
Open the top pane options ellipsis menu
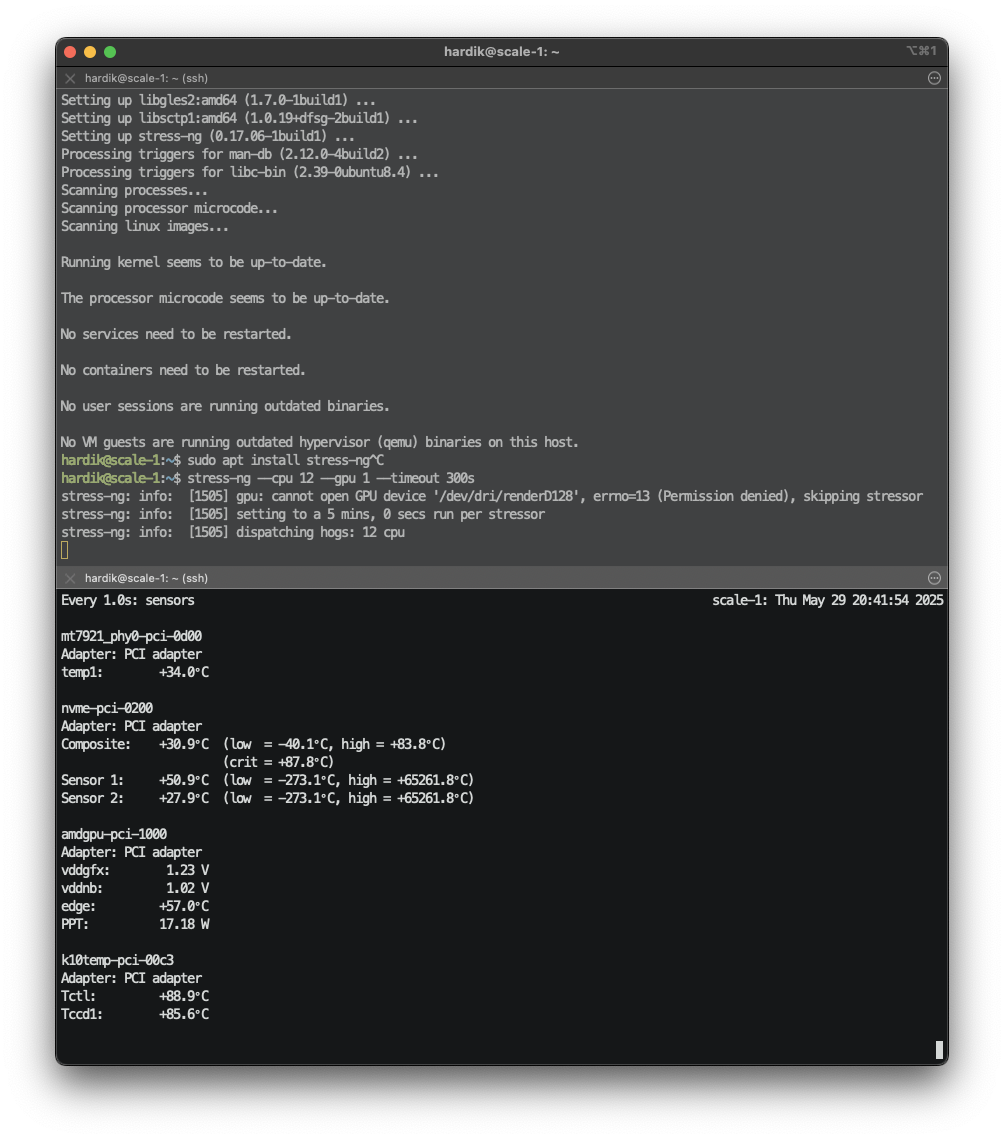934,78
